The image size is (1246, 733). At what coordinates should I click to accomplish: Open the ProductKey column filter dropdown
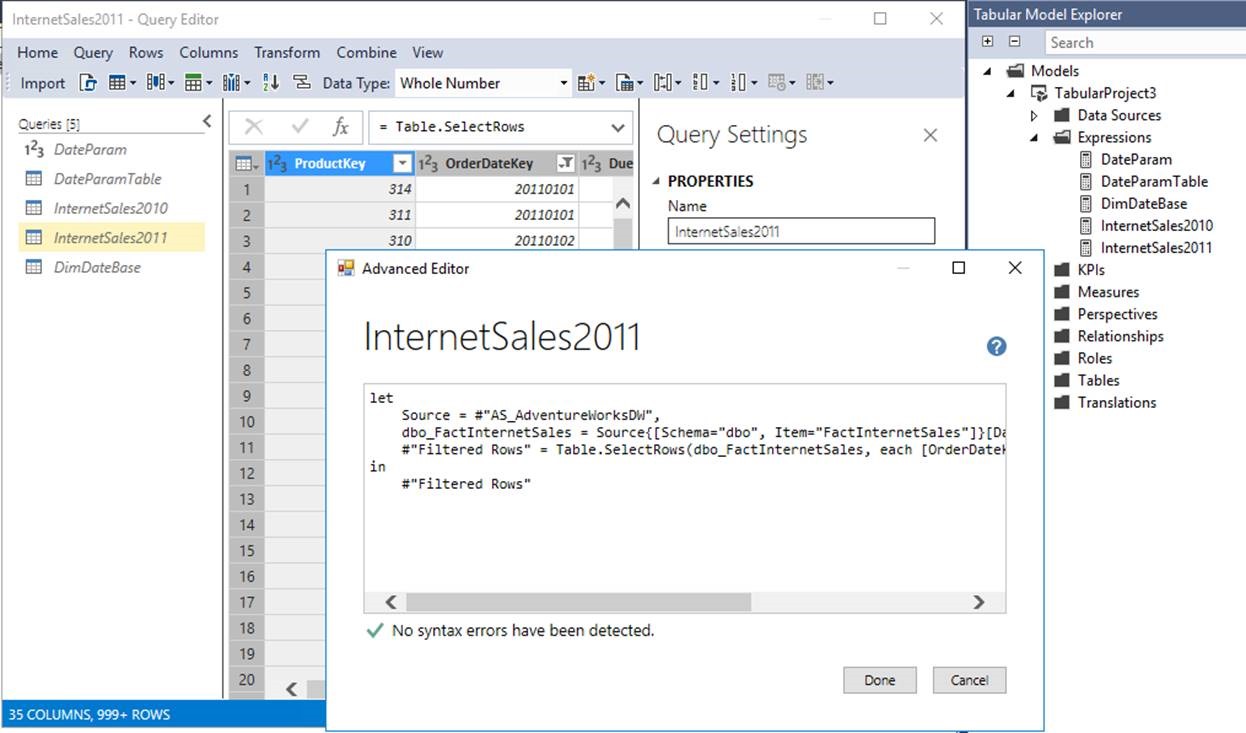pos(402,163)
